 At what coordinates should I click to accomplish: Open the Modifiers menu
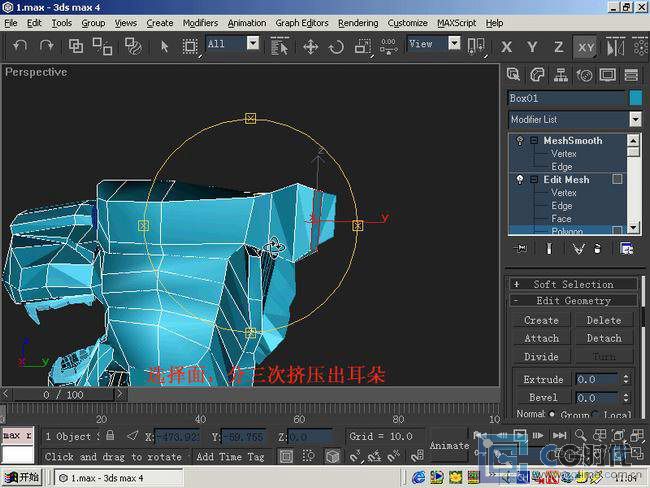(200, 23)
